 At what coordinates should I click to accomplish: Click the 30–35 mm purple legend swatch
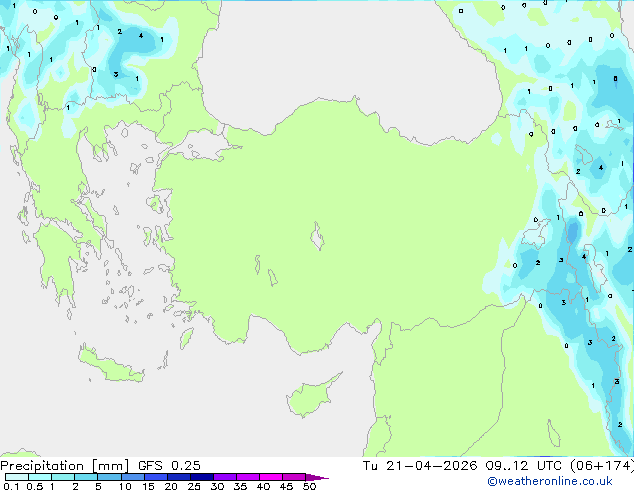[225, 477]
